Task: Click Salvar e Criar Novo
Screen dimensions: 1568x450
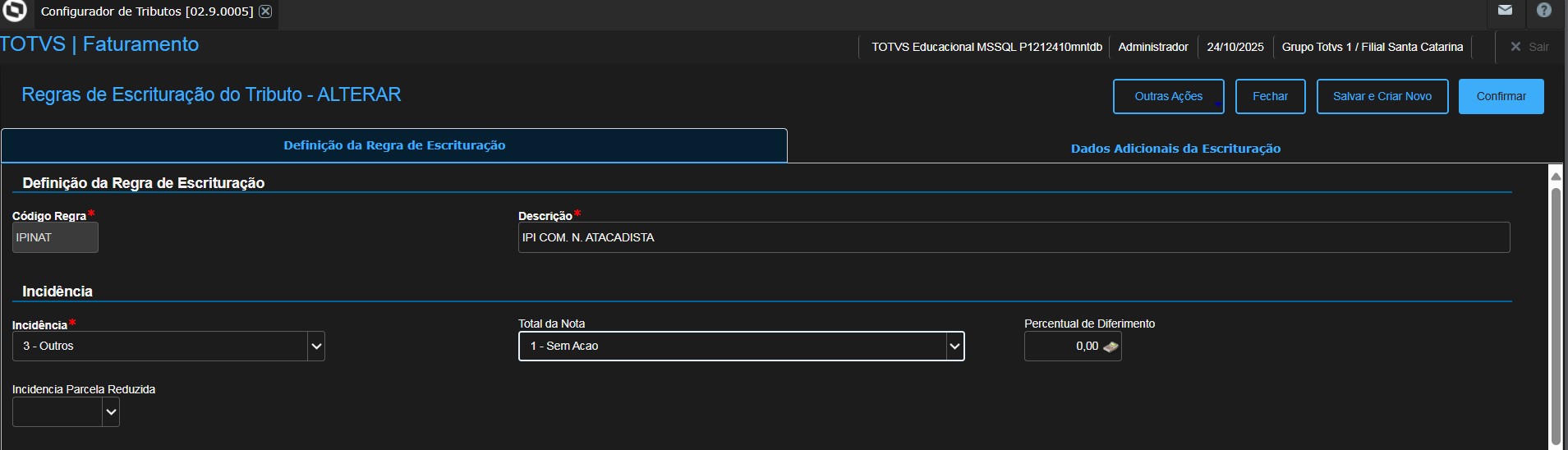Action: (1382, 96)
